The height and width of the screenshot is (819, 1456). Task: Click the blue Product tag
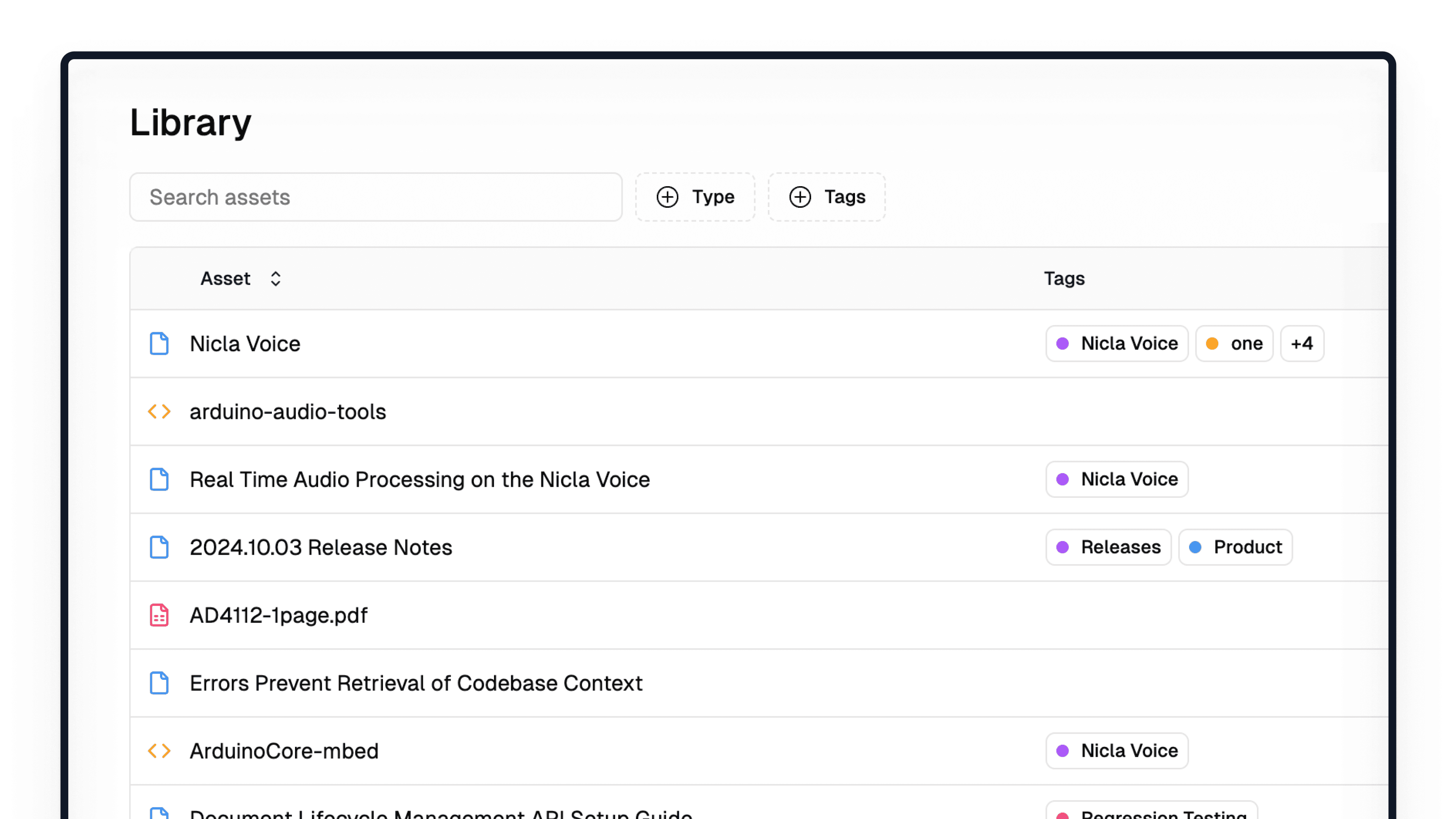[1236, 547]
